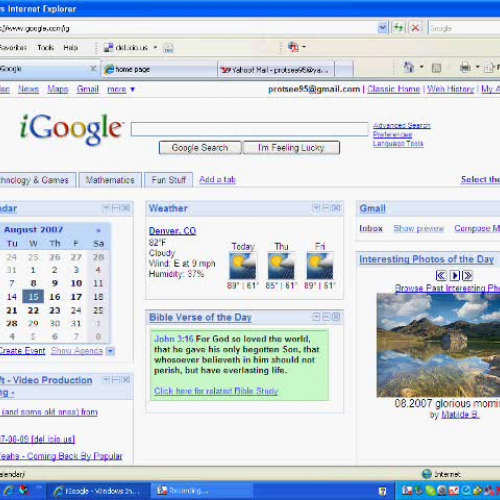Remove the Calendar gadget with its X icon
This screenshot has width=500, height=500.
point(126,208)
